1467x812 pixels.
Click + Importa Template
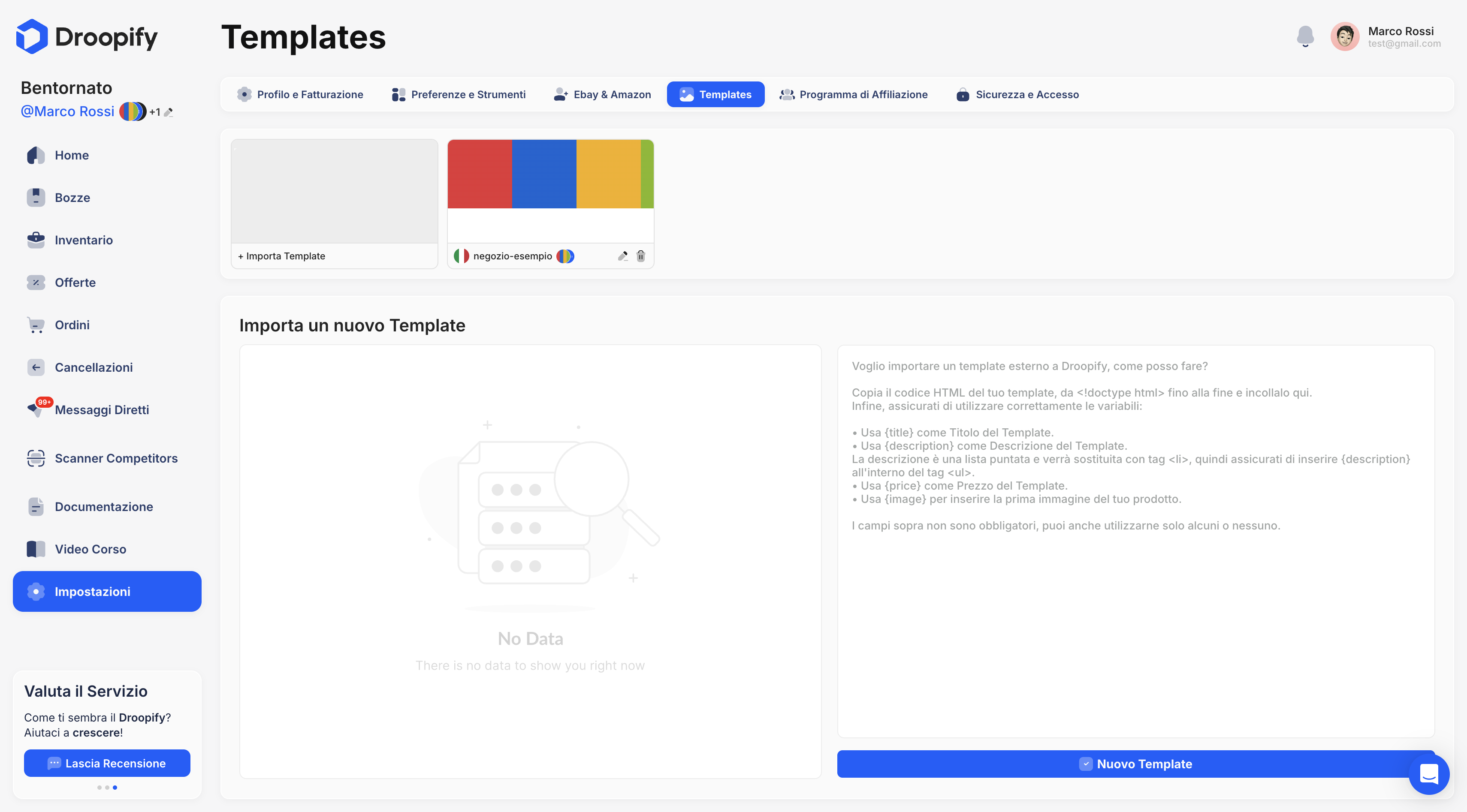click(281, 256)
